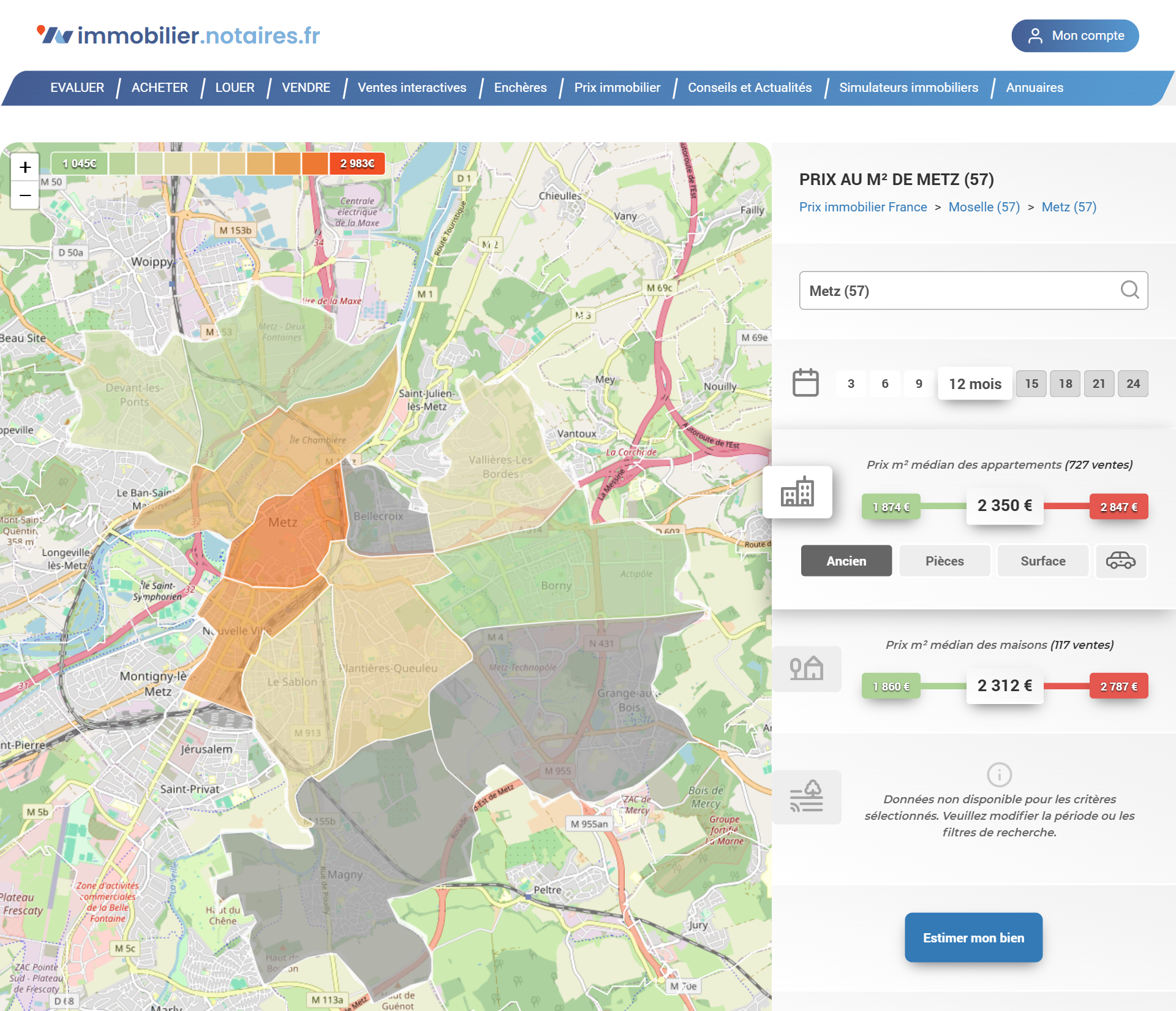The image size is (1176, 1011).
Task: Click the search magnifier icon in Metz field
Action: (1129, 290)
